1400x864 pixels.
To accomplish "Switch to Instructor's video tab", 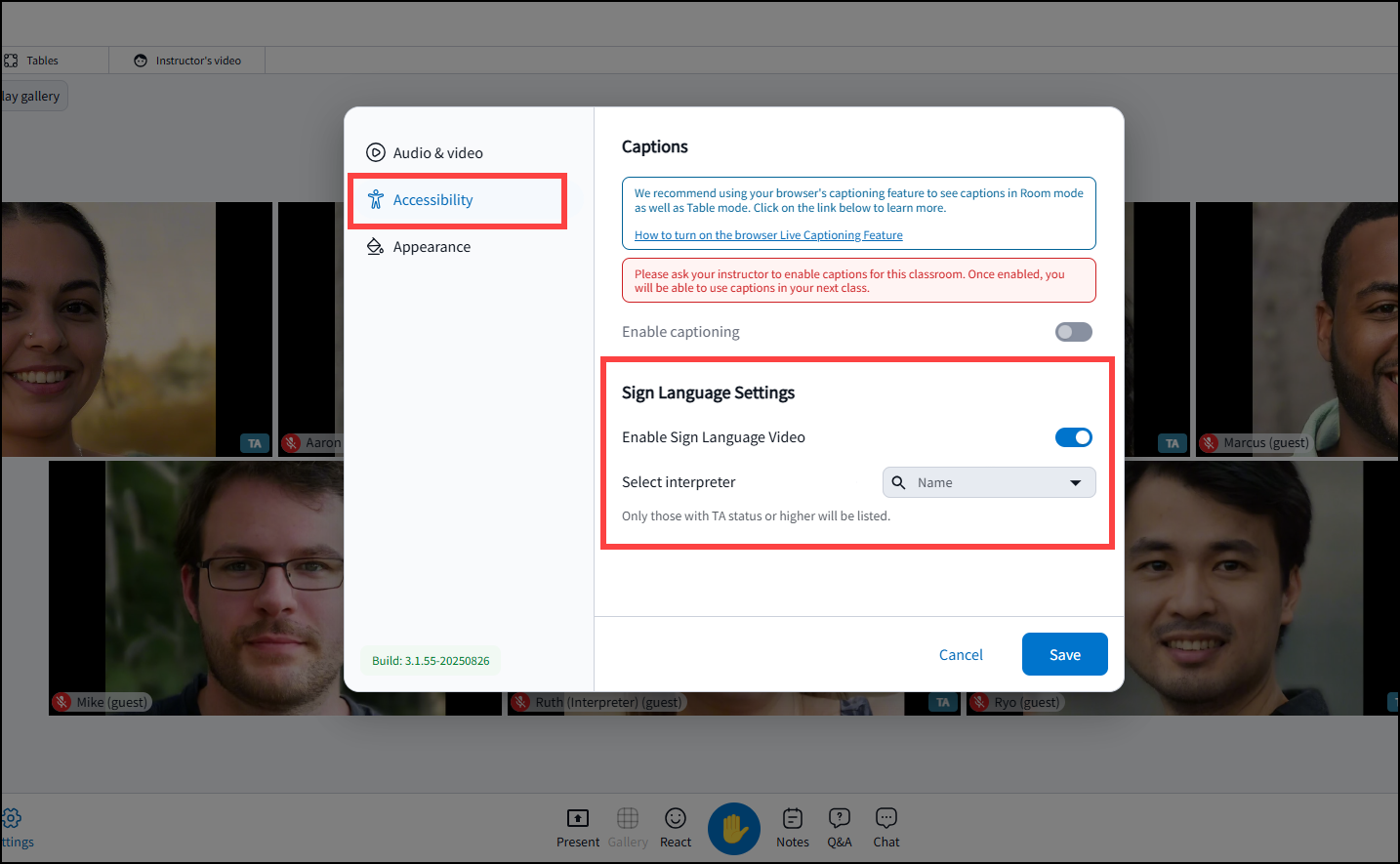I will pos(187,61).
